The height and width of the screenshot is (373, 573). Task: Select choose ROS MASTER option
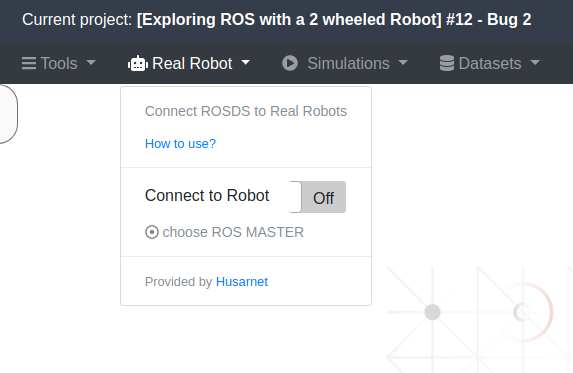[224, 232]
